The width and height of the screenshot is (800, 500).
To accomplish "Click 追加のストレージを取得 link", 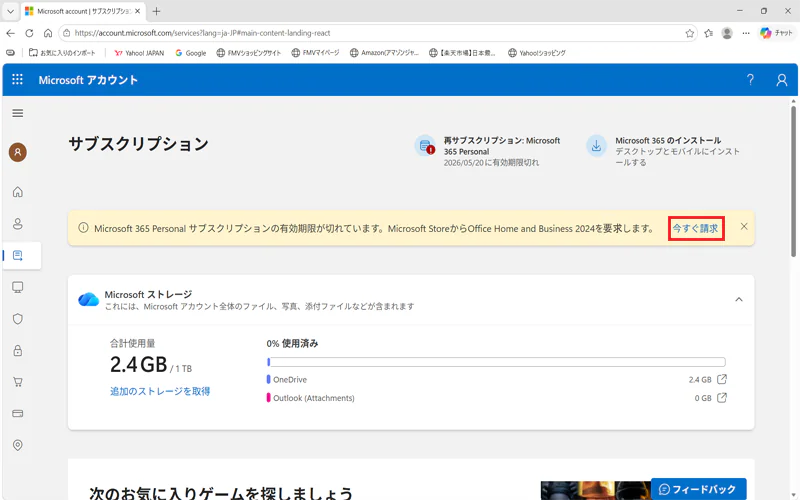I will pyautogui.click(x=160, y=391).
